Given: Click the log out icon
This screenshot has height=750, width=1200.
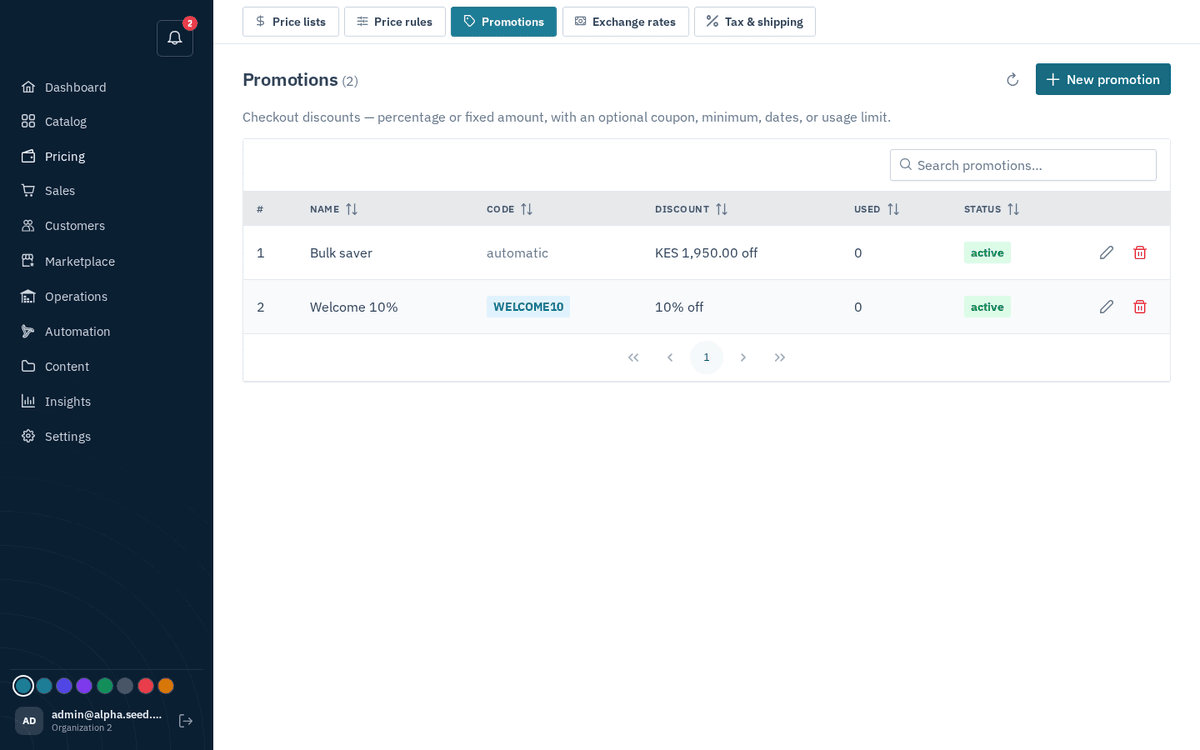Looking at the screenshot, I should click(x=185, y=721).
